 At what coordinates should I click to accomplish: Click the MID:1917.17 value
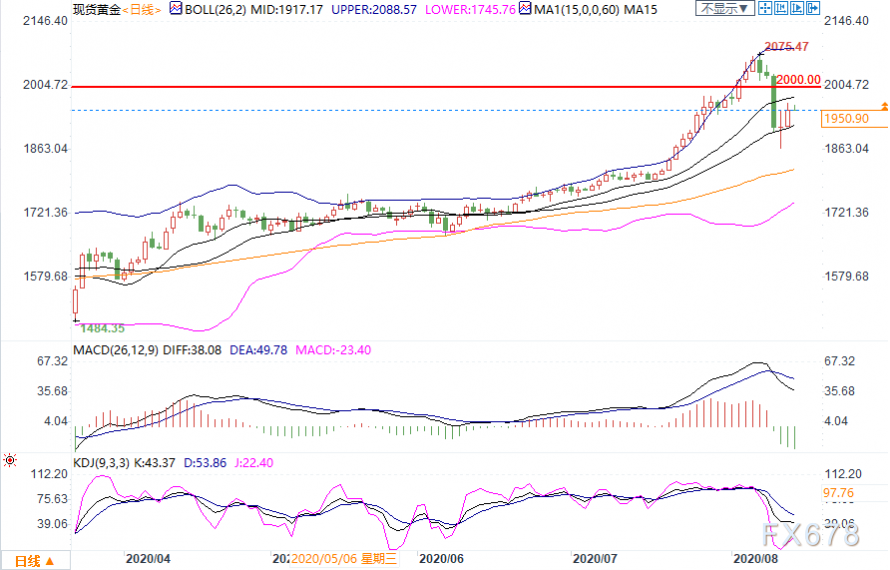pyautogui.click(x=287, y=10)
